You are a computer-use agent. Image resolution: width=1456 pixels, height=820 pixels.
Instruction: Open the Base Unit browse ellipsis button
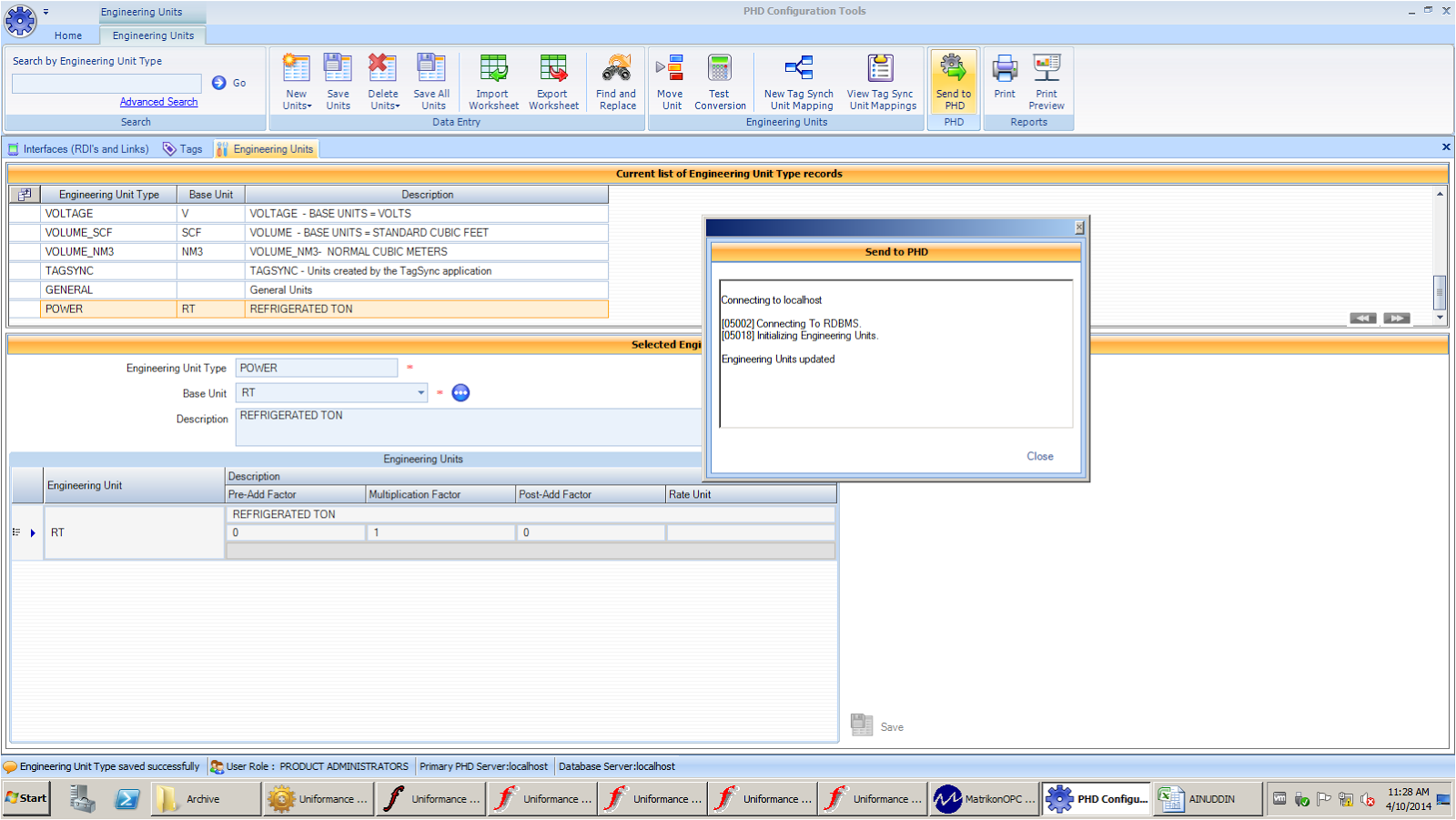460,392
